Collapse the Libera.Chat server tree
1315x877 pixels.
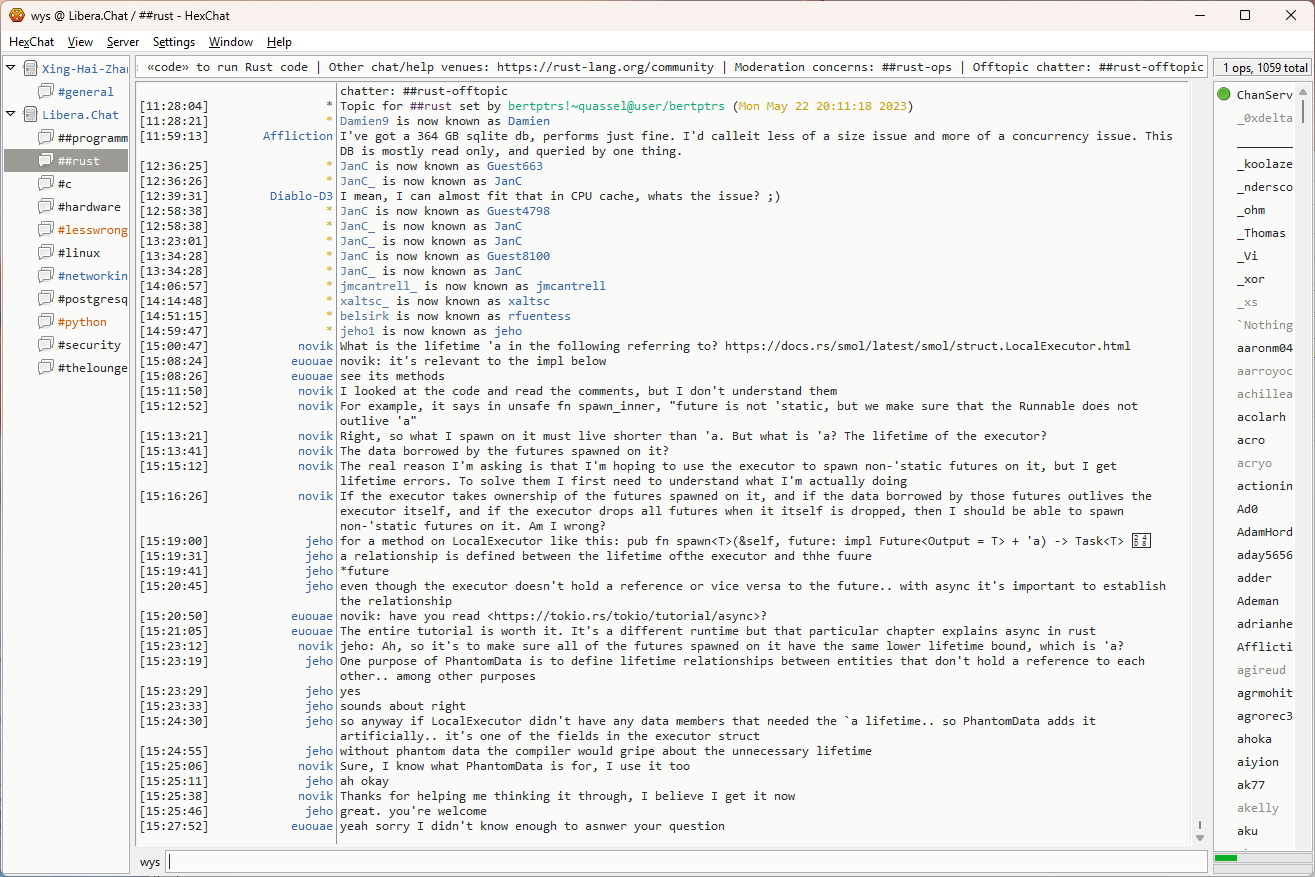(x=11, y=115)
